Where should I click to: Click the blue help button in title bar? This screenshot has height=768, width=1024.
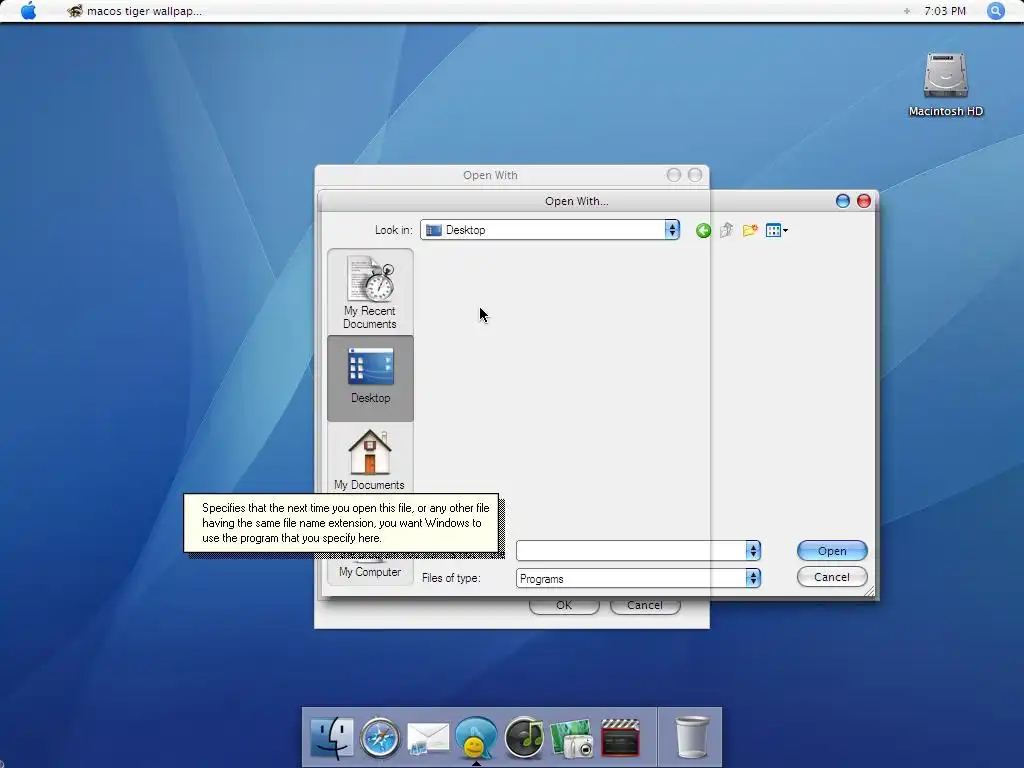pyautogui.click(x=842, y=201)
